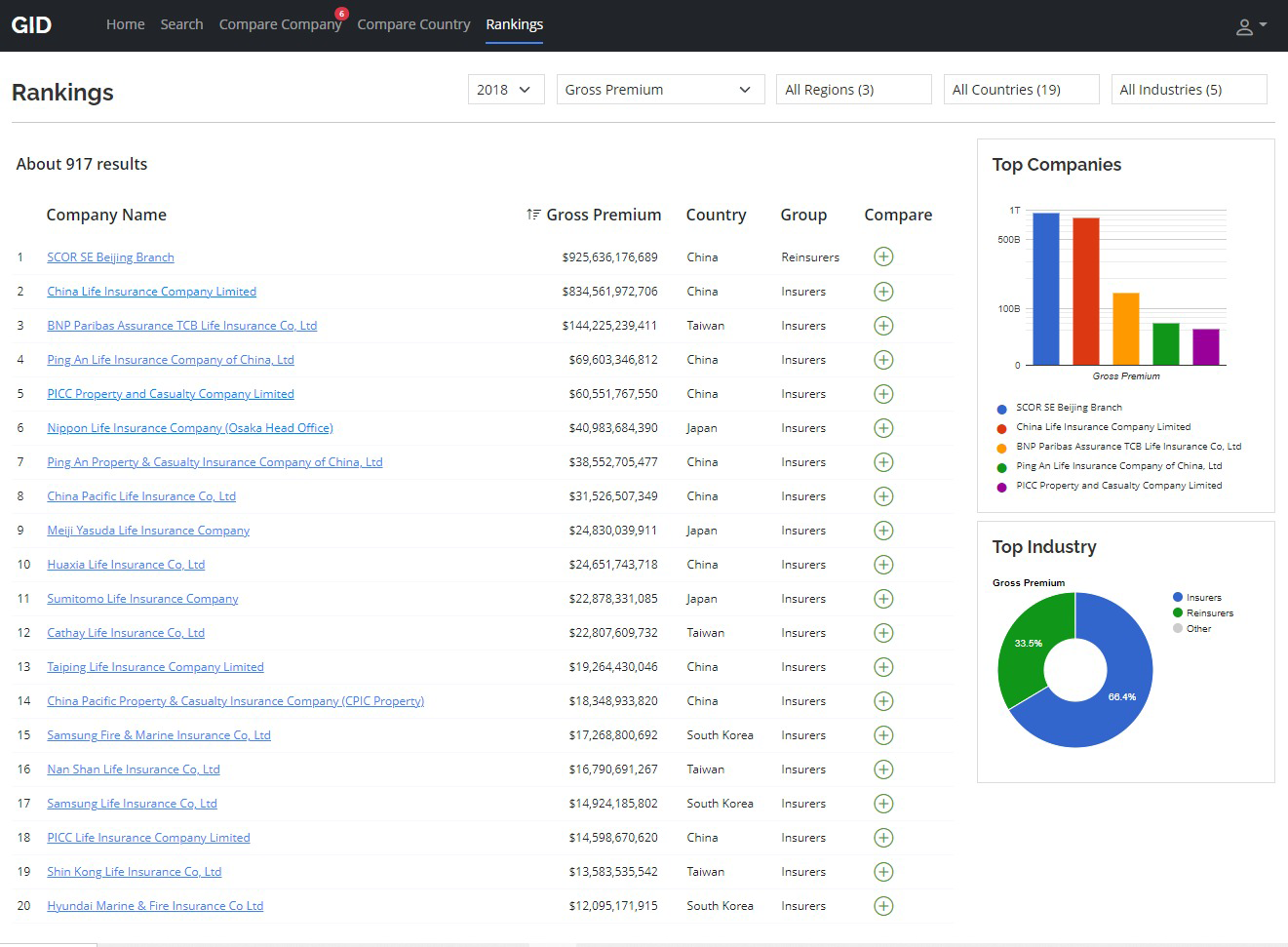
Task: Open Hyundai Marine & Fire Insurance link
Action: [155, 906]
